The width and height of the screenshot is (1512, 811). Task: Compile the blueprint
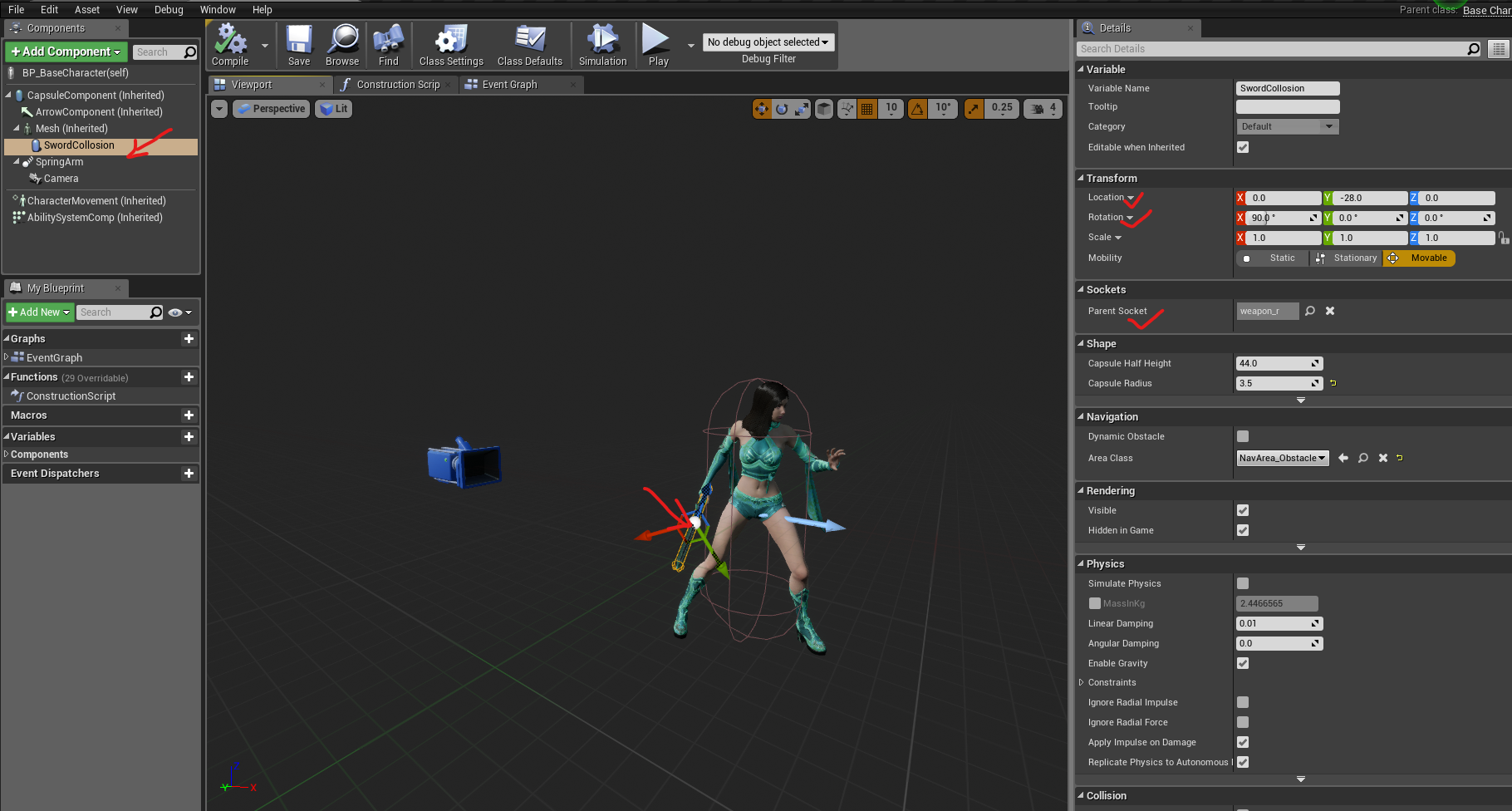pyautogui.click(x=230, y=45)
